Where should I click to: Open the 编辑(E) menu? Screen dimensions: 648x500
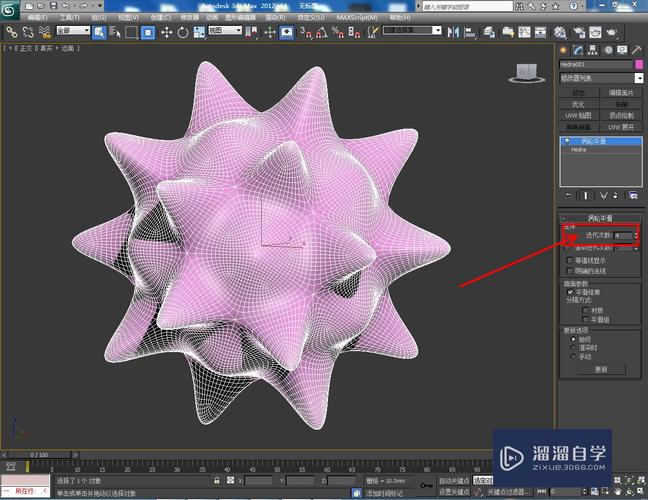coord(37,18)
